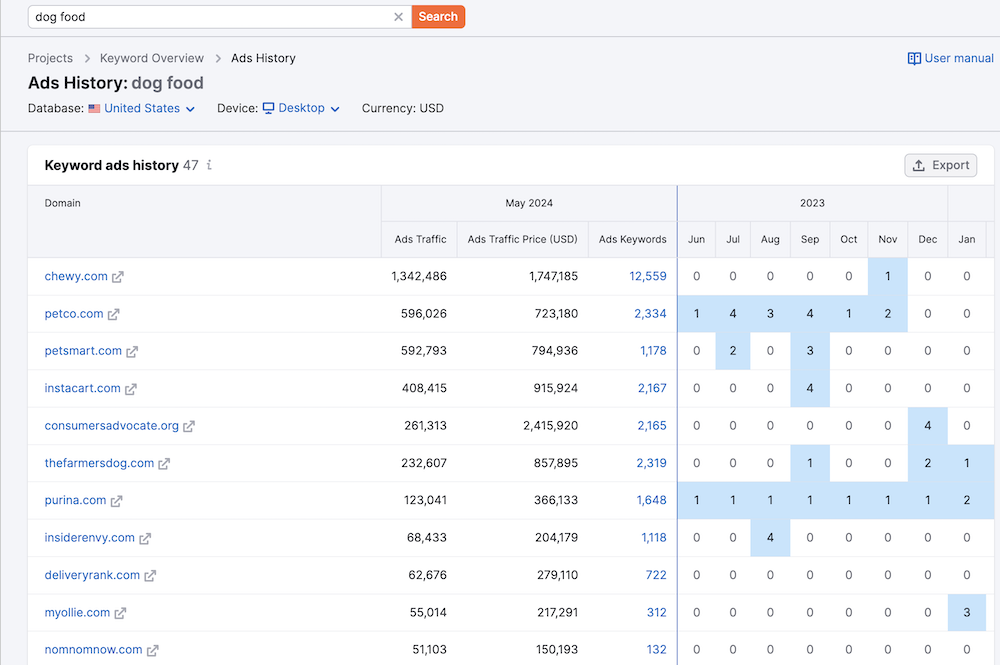
Task: Open consumersadvocate.org domain link
Action: tap(111, 426)
